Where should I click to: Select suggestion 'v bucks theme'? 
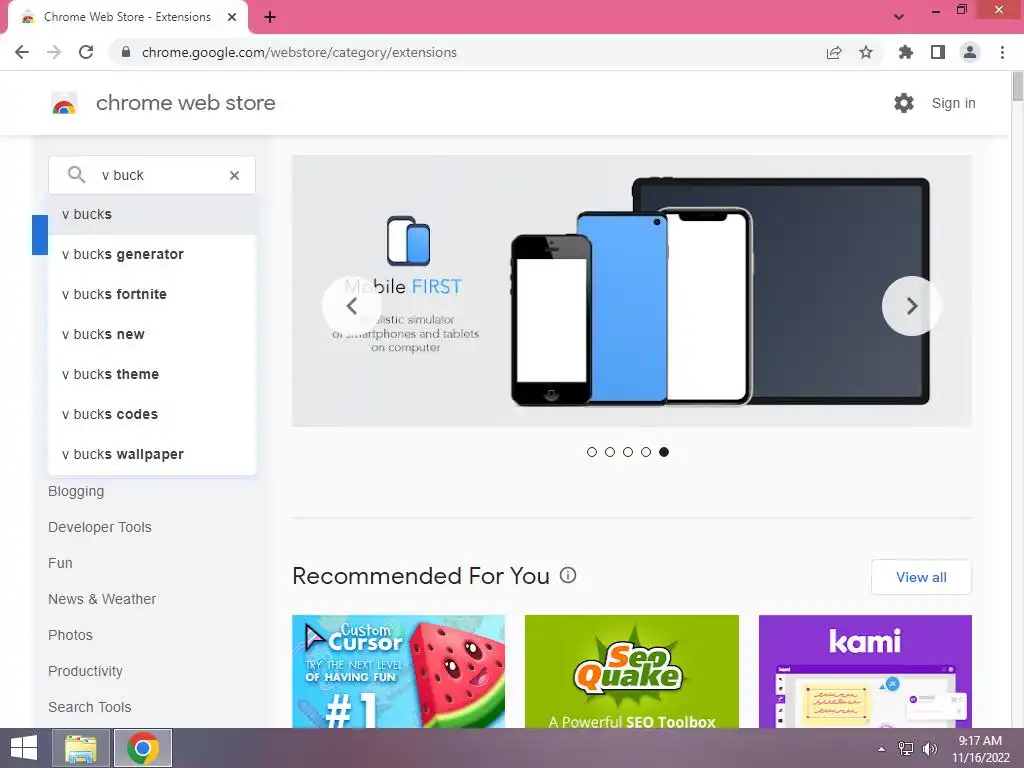tap(152, 374)
